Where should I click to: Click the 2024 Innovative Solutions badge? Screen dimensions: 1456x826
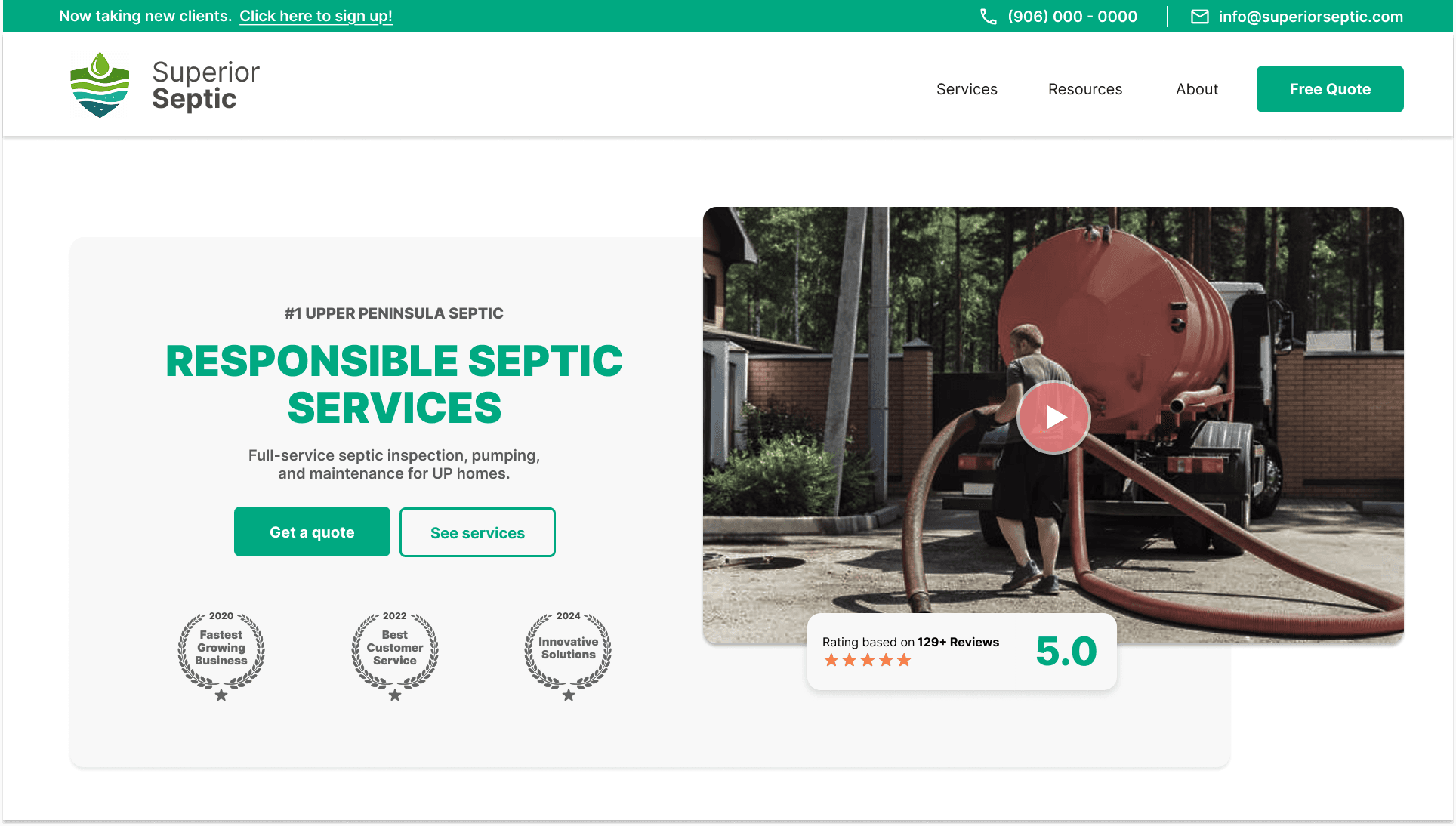(x=567, y=655)
